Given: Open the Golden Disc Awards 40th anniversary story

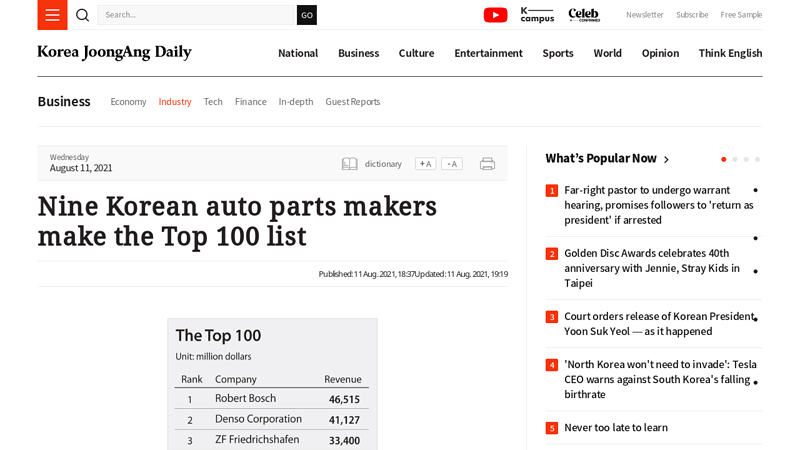Looking at the screenshot, I should tap(652, 268).
